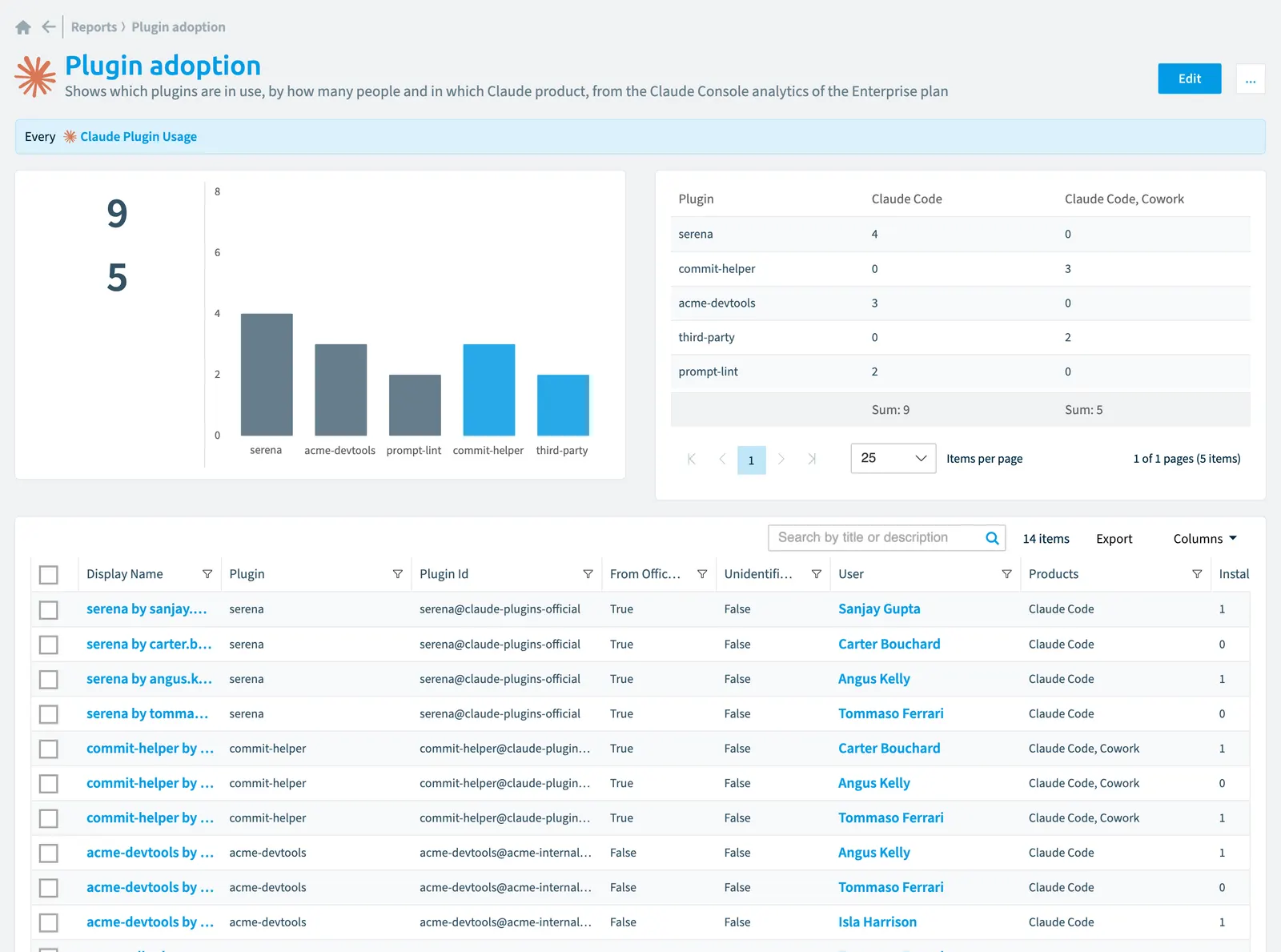The height and width of the screenshot is (952, 1281).
Task: Open filter for Products column
Action: point(1197,574)
